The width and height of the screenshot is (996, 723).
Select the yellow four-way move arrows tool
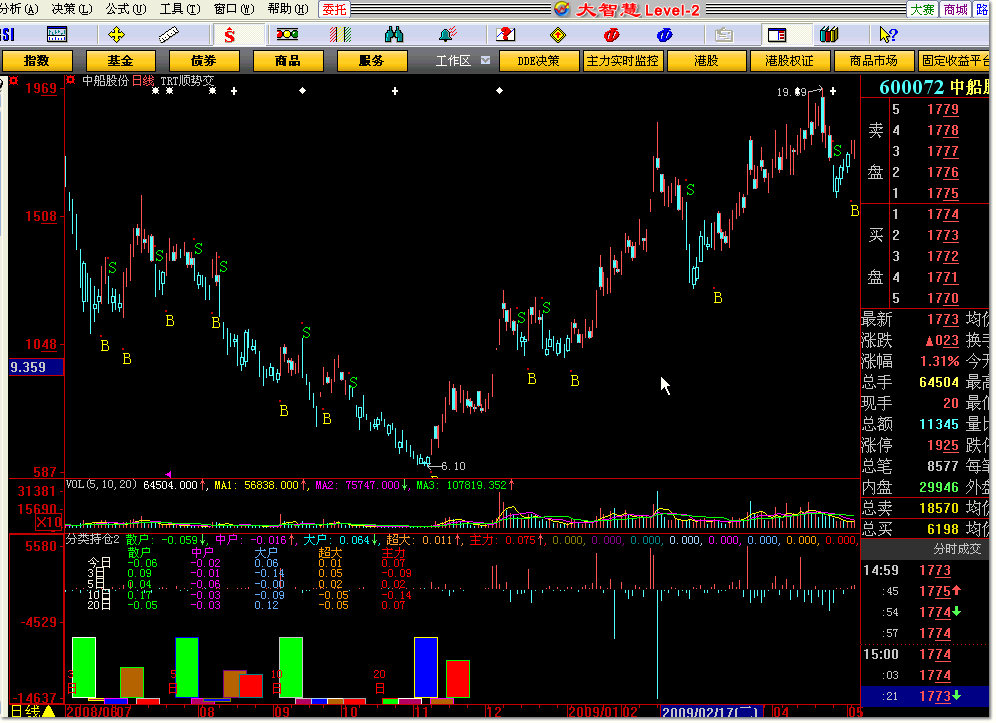pyautogui.click(x=116, y=34)
